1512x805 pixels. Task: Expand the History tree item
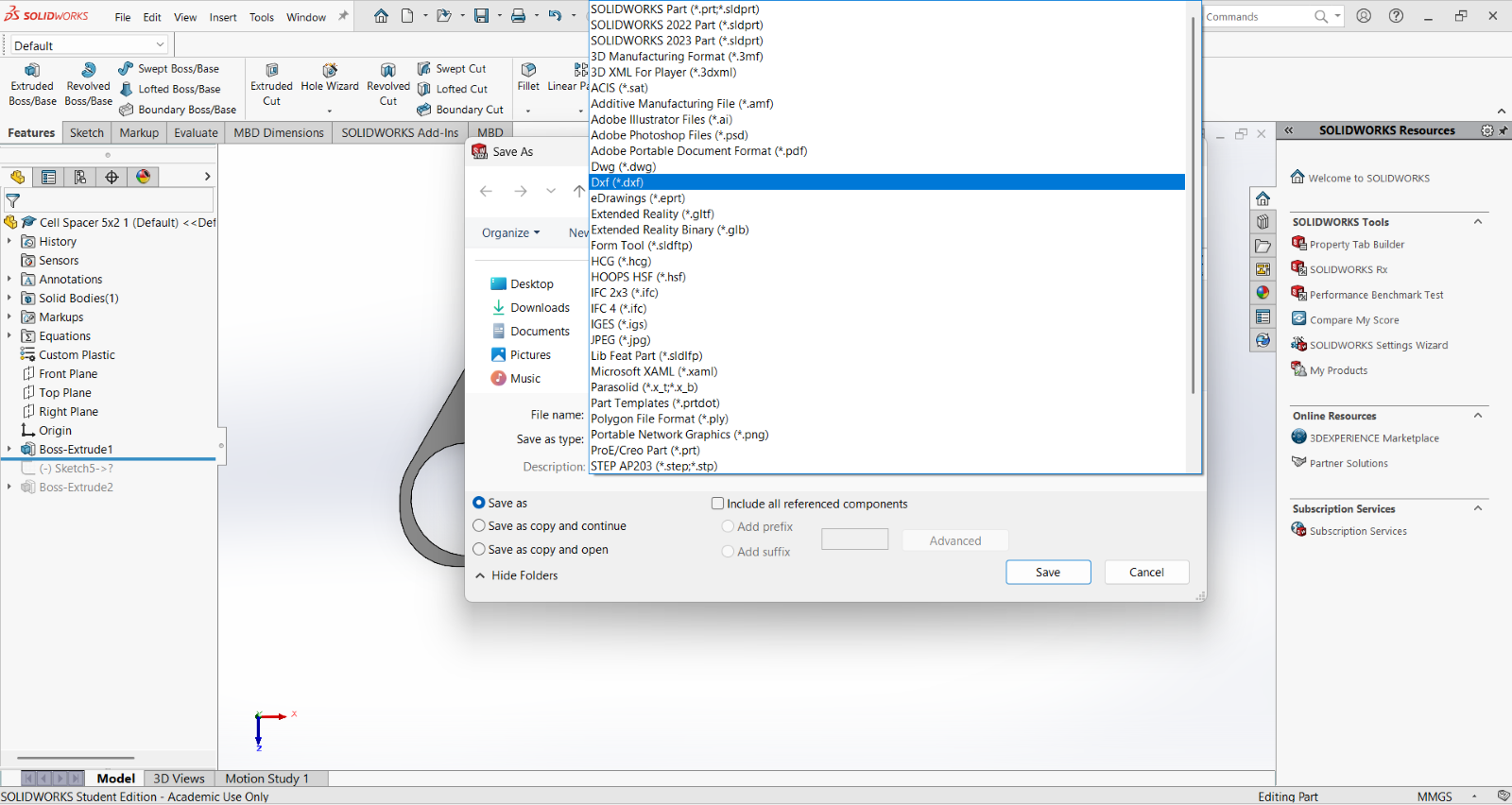(9, 241)
